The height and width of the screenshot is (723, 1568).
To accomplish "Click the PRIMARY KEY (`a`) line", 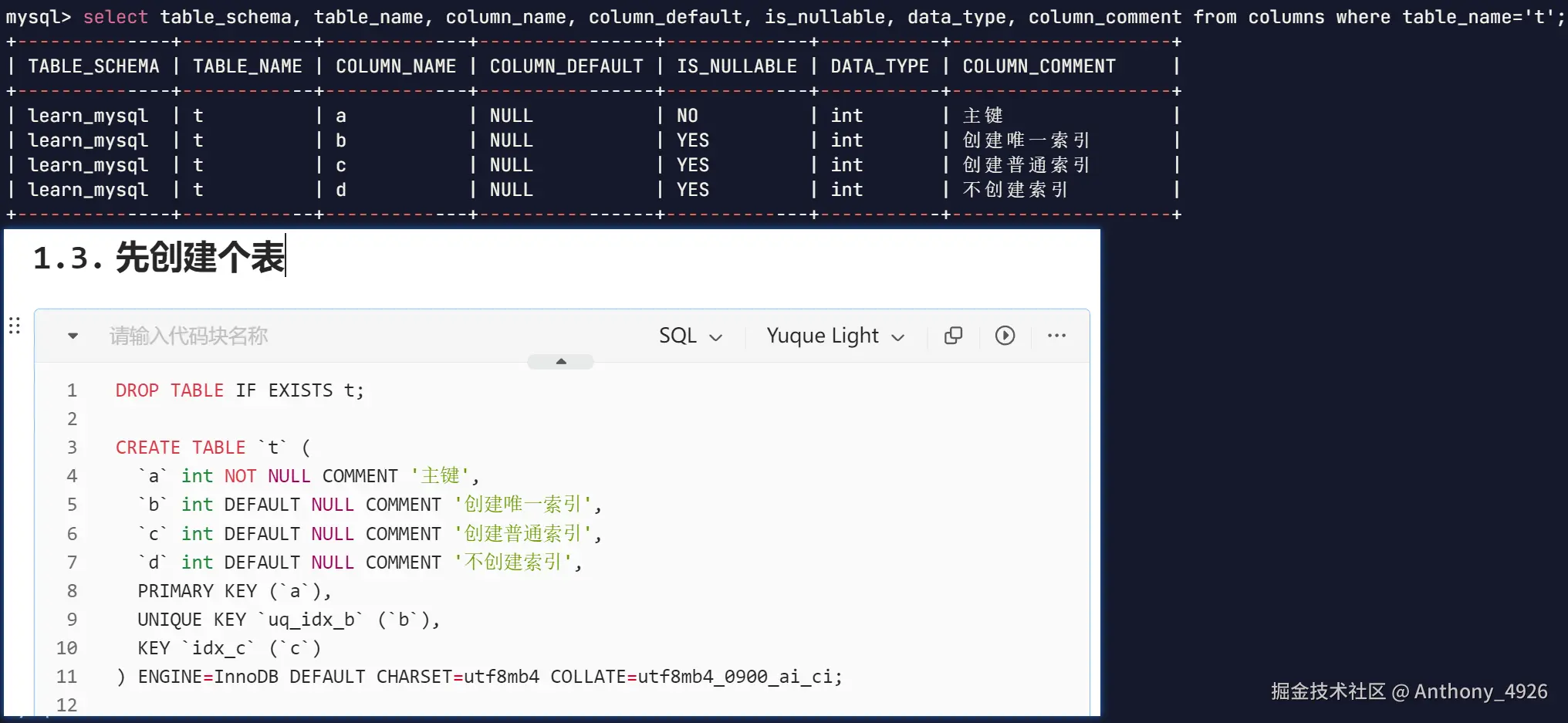I will pyautogui.click(x=235, y=591).
